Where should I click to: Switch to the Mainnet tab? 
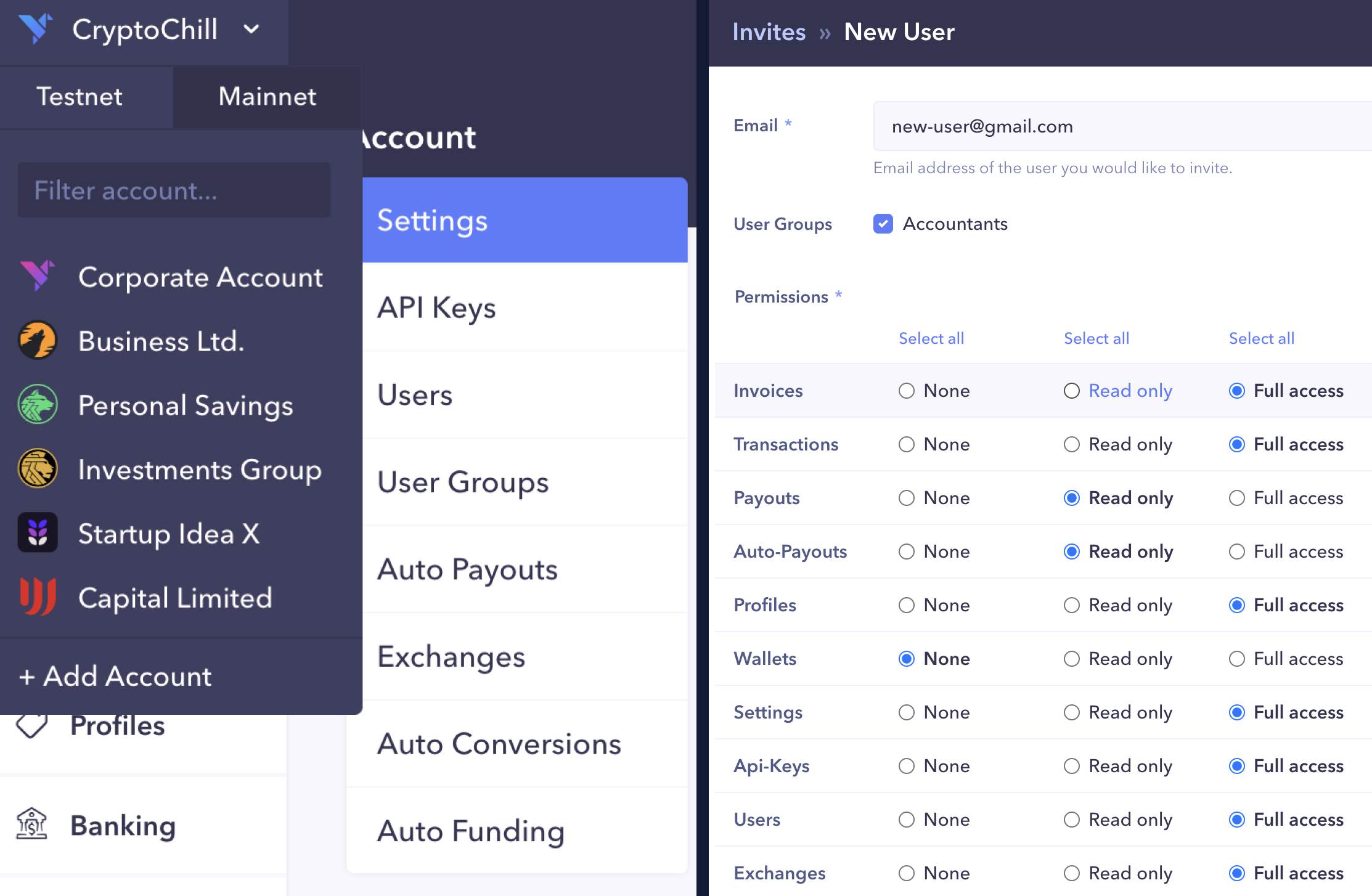[267, 97]
